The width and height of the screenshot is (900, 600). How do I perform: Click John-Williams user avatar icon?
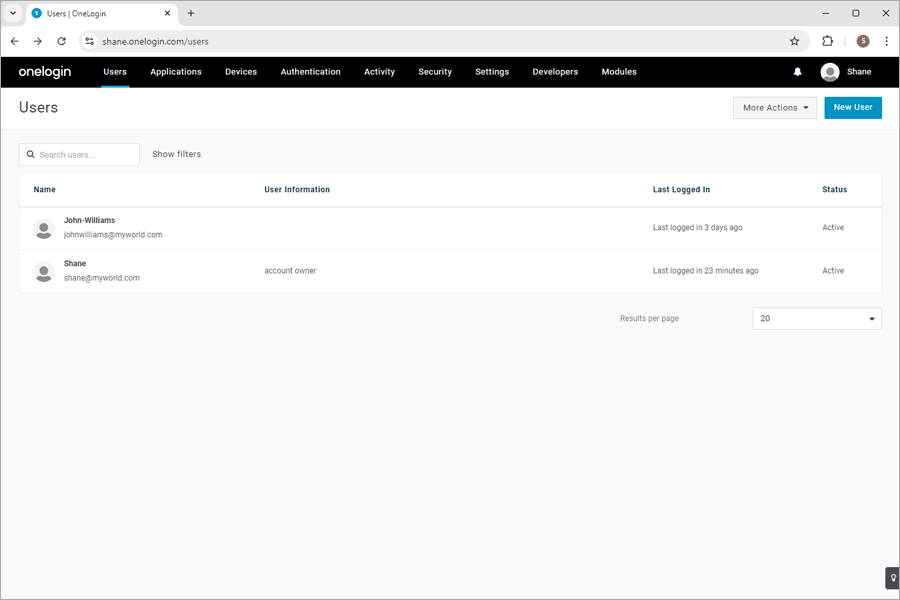44,228
